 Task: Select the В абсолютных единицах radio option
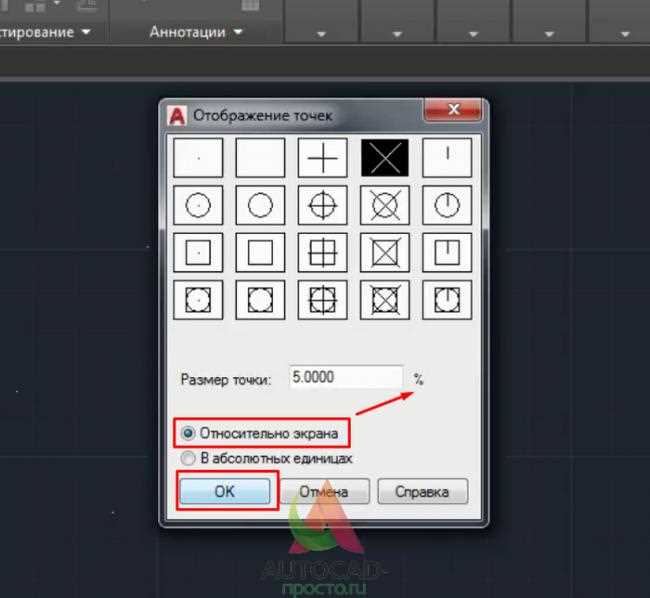point(188,458)
